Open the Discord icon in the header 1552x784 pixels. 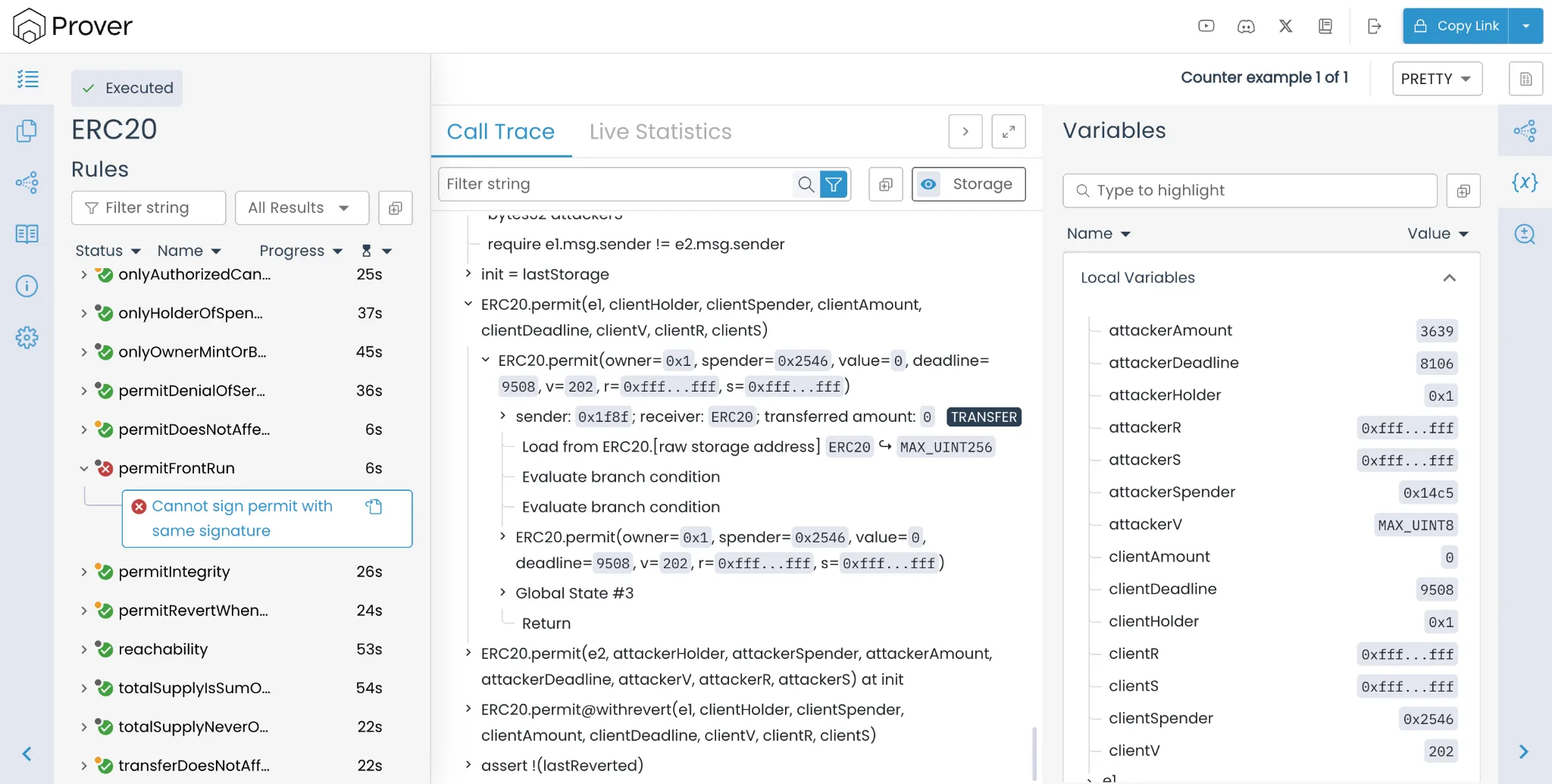tap(1246, 27)
